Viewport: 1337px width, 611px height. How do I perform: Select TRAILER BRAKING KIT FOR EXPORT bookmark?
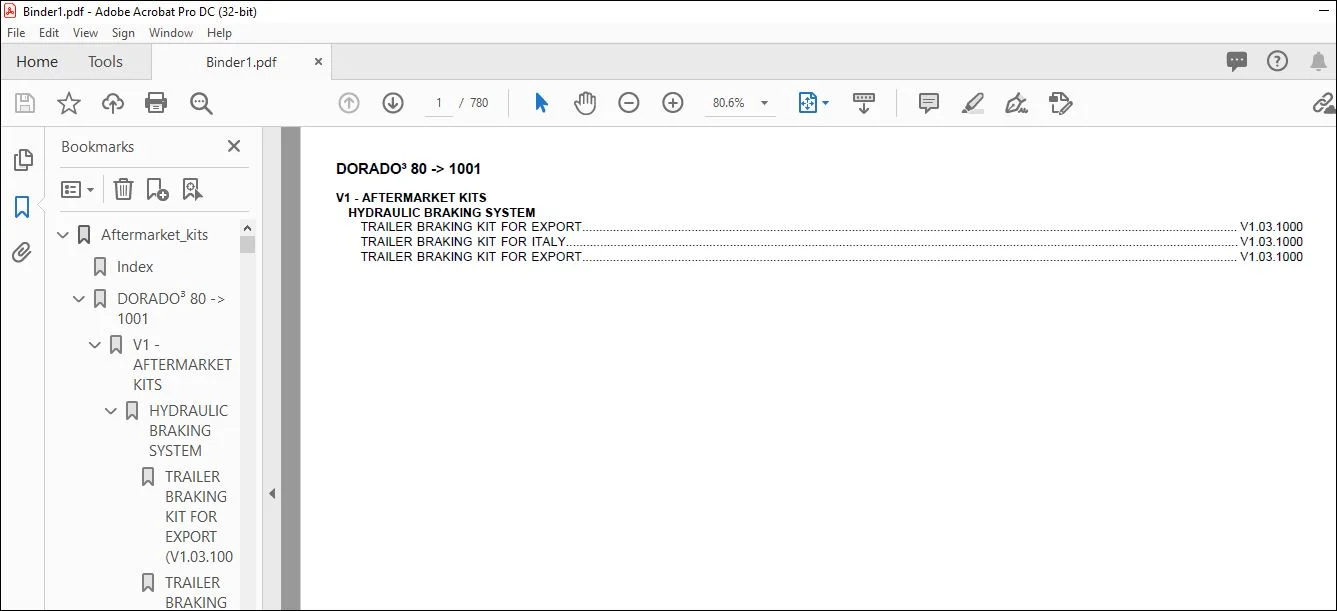click(x=199, y=517)
